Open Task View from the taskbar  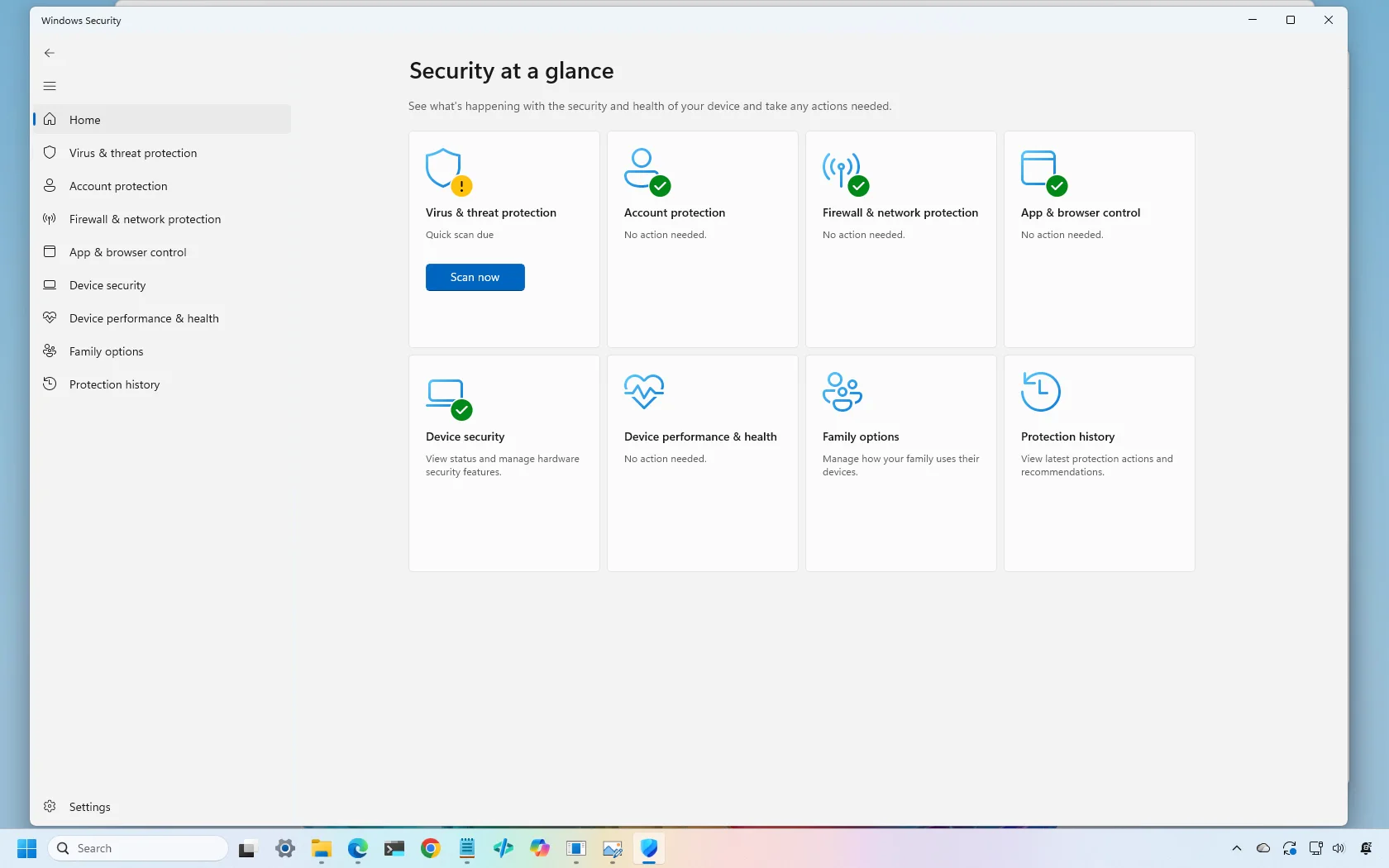[x=248, y=848]
